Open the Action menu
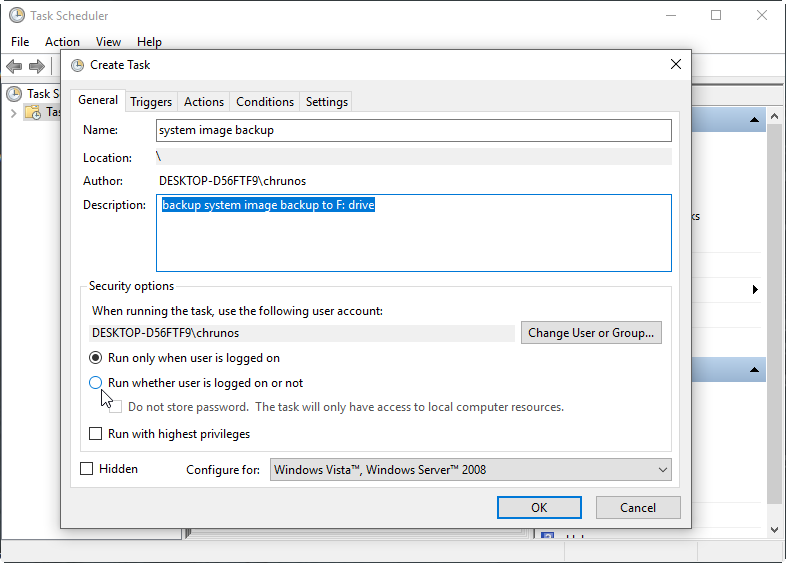Screen dimensions: 786x563 (62, 42)
